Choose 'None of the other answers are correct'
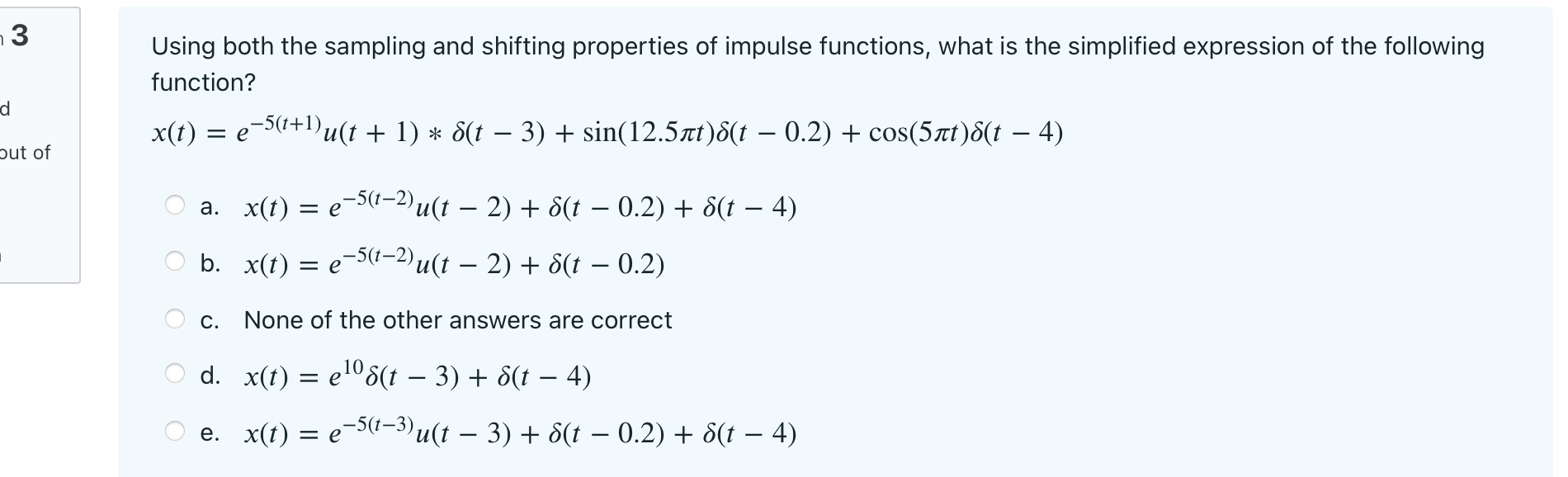Image resolution: width=1568 pixels, height=477 pixels. (459, 320)
